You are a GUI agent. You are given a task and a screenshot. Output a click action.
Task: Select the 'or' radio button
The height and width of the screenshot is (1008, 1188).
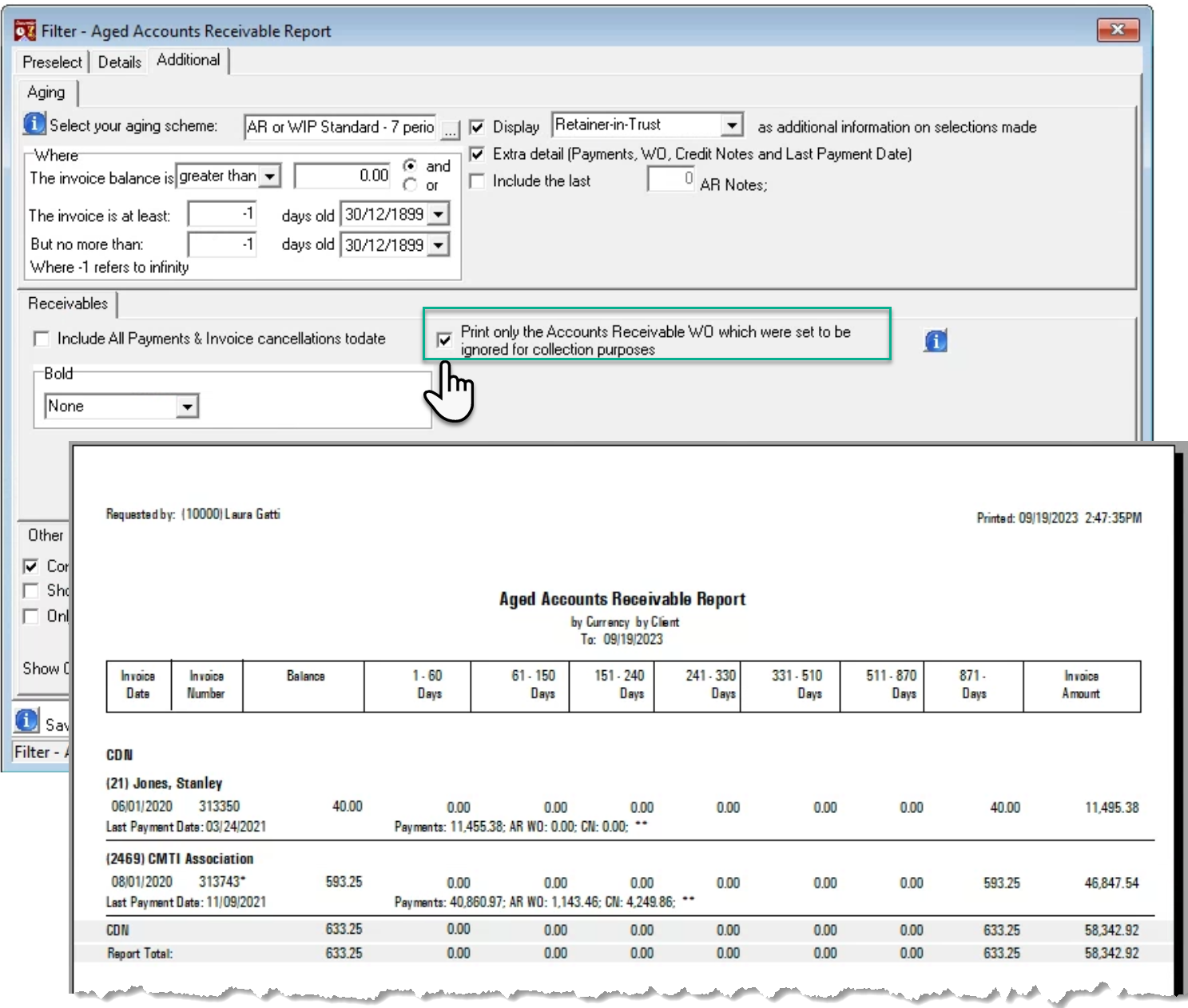pos(410,185)
